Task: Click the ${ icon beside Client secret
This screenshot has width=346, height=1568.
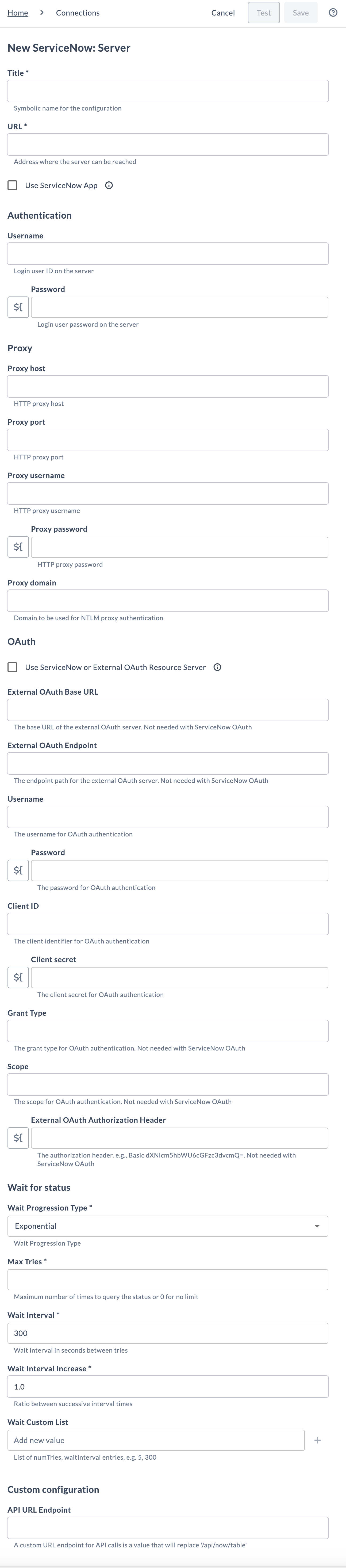Action: pyautogui.click(x=18, y=977)
